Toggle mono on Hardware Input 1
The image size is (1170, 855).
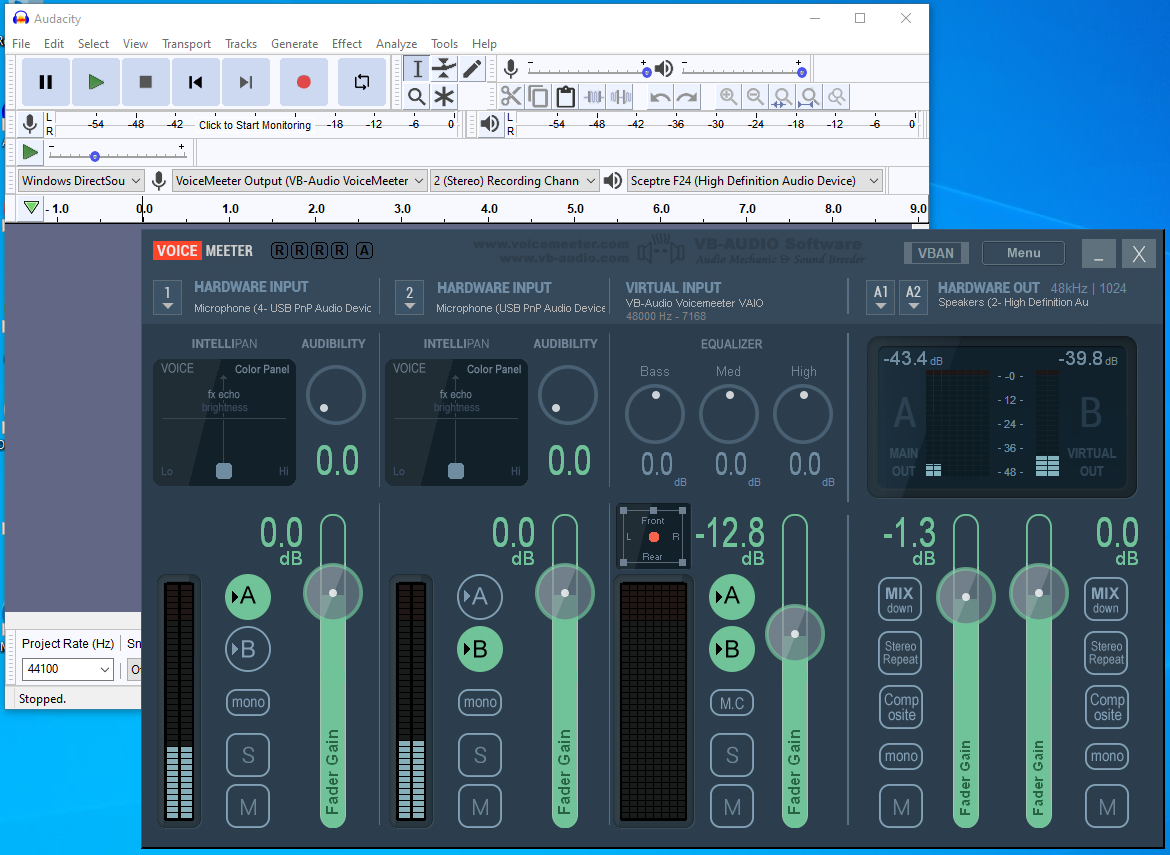(x=248, y=702)
